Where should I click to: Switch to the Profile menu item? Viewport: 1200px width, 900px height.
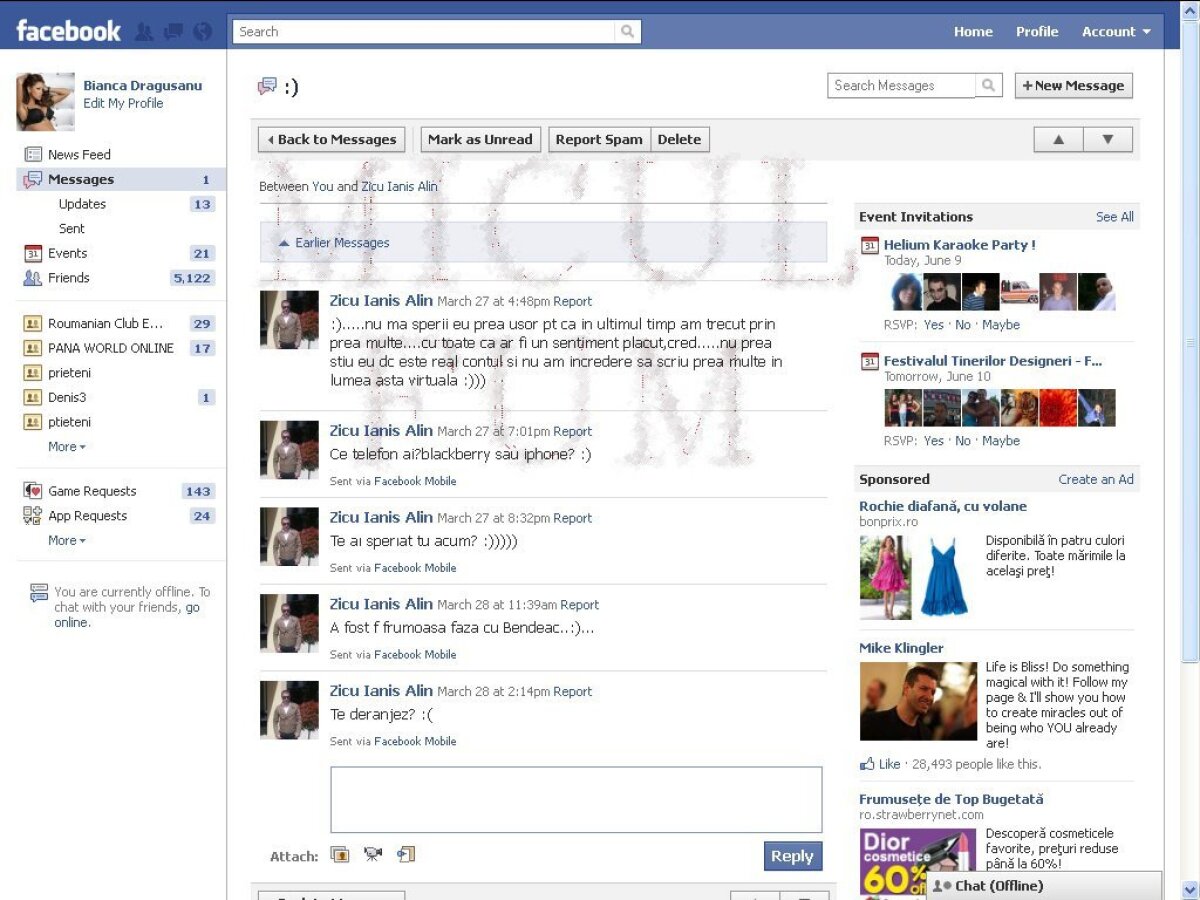tap(1037, 31)
